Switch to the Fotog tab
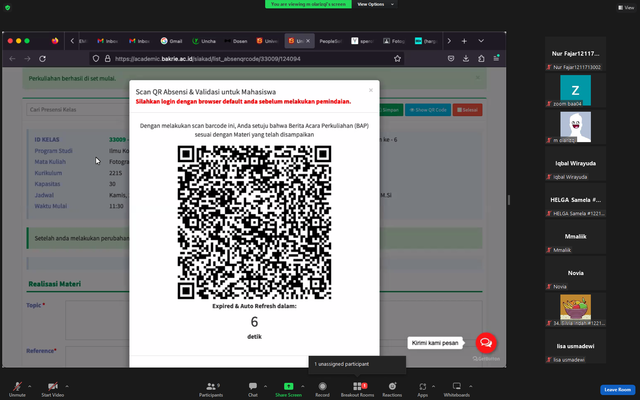This screenshot has height=400, width=640. (x=394, y=41)
